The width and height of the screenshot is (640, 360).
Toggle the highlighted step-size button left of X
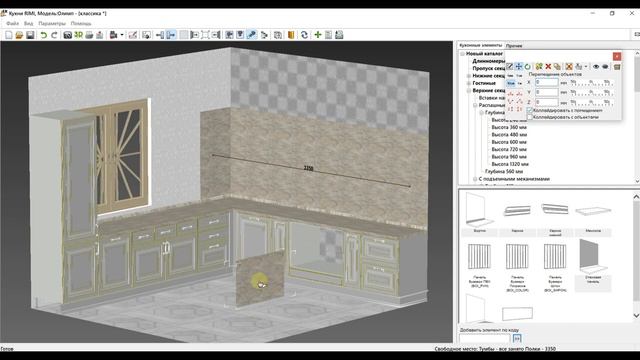click(x=511, y=83)
